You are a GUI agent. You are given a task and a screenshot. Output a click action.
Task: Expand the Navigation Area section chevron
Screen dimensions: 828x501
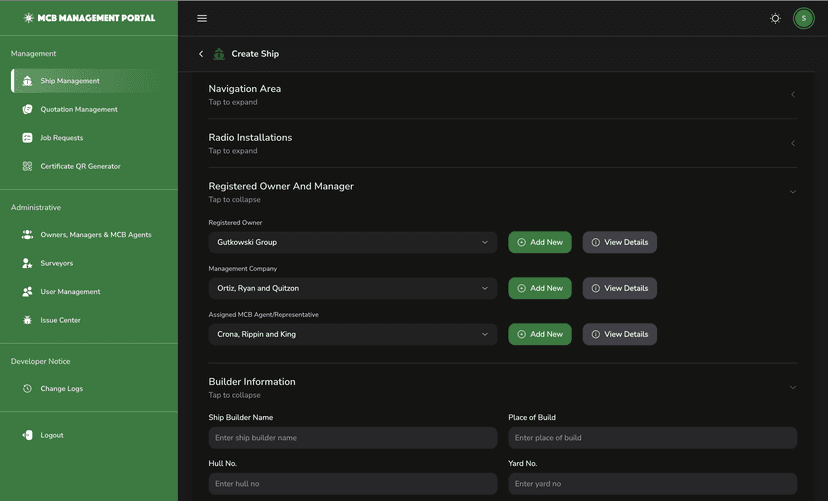pos(793,94)
